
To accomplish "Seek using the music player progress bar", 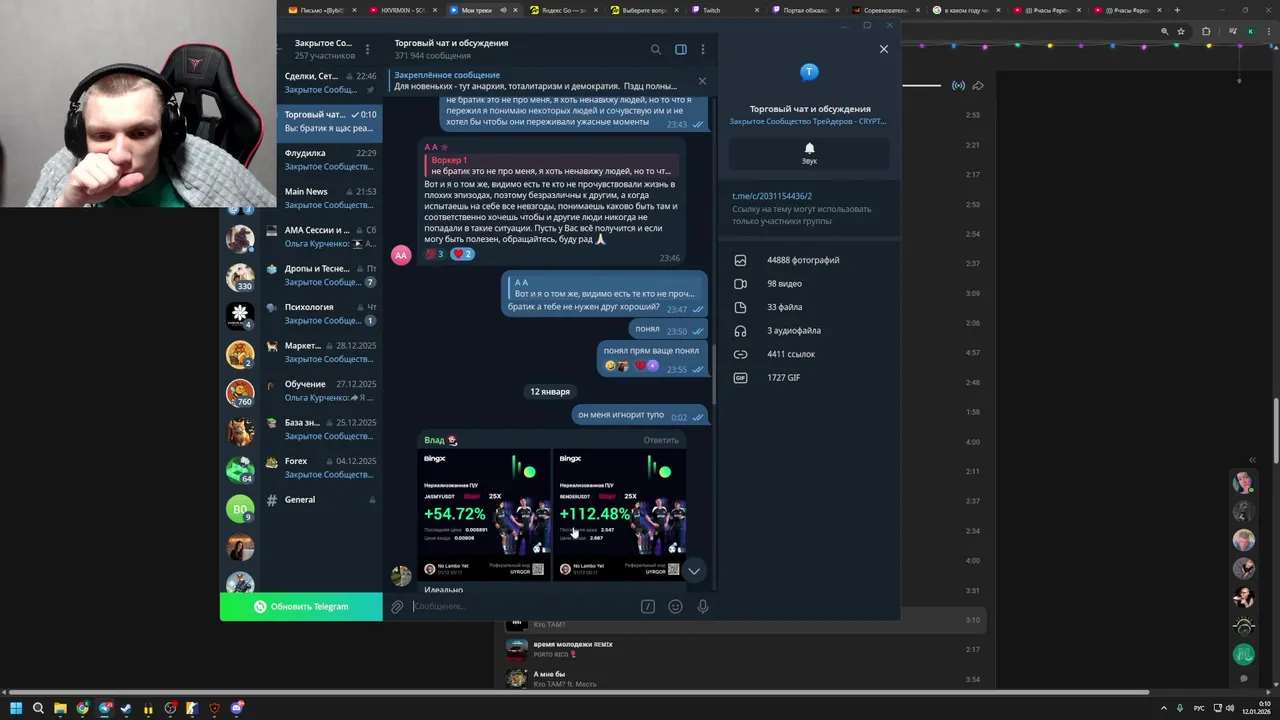I will point(923,85).
